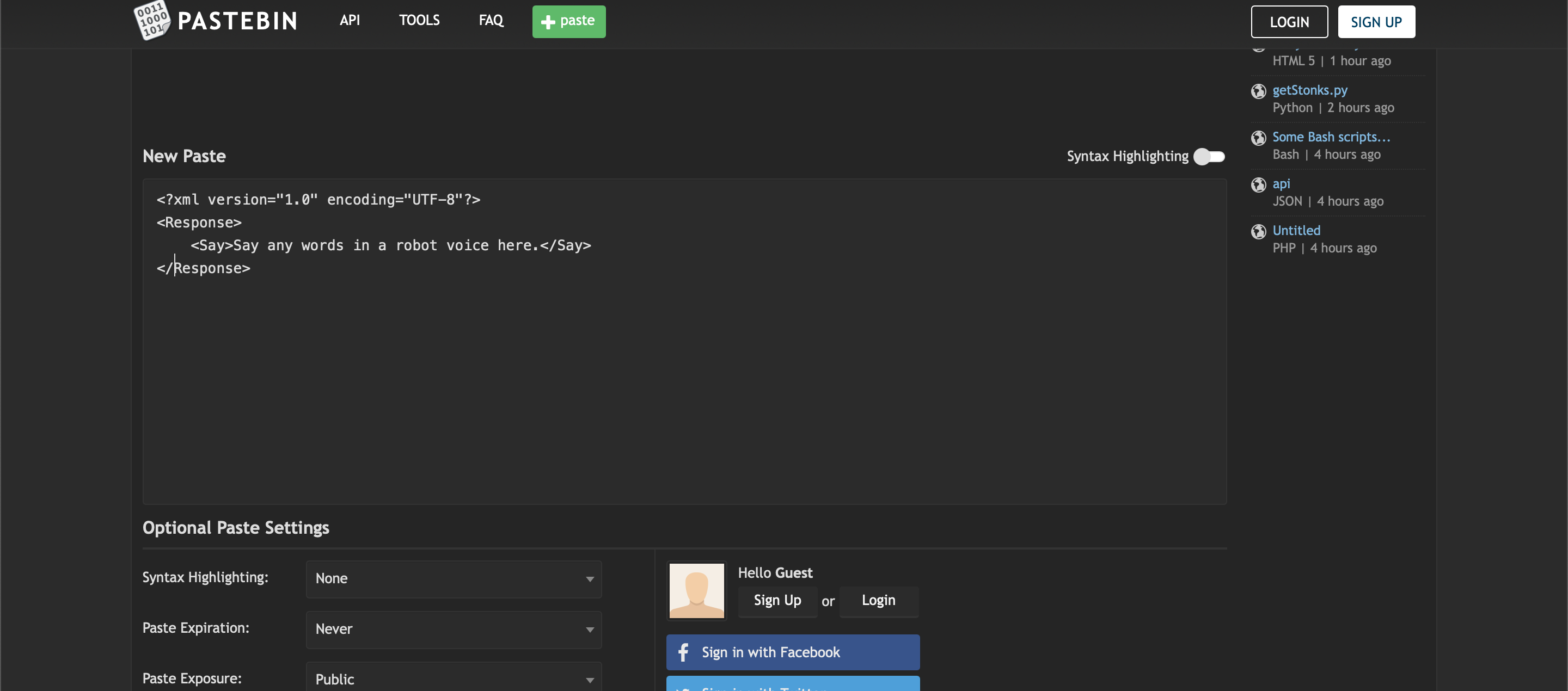Open the Syntax Highlighting dropdown set to None
Screen dimensions: 1568x691
click(454, 578)
